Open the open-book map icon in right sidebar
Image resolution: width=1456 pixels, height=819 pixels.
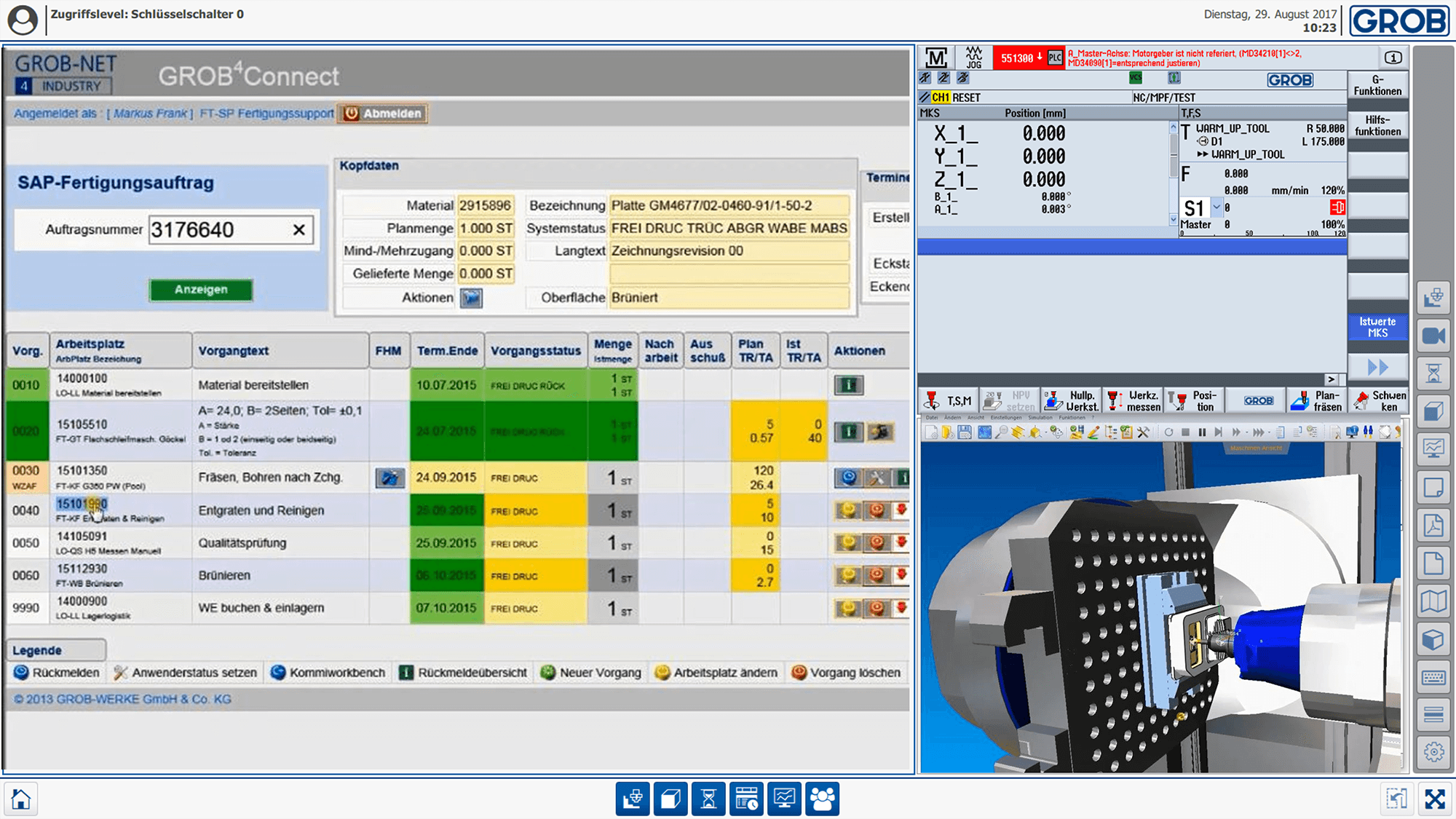click(1433, 601)
